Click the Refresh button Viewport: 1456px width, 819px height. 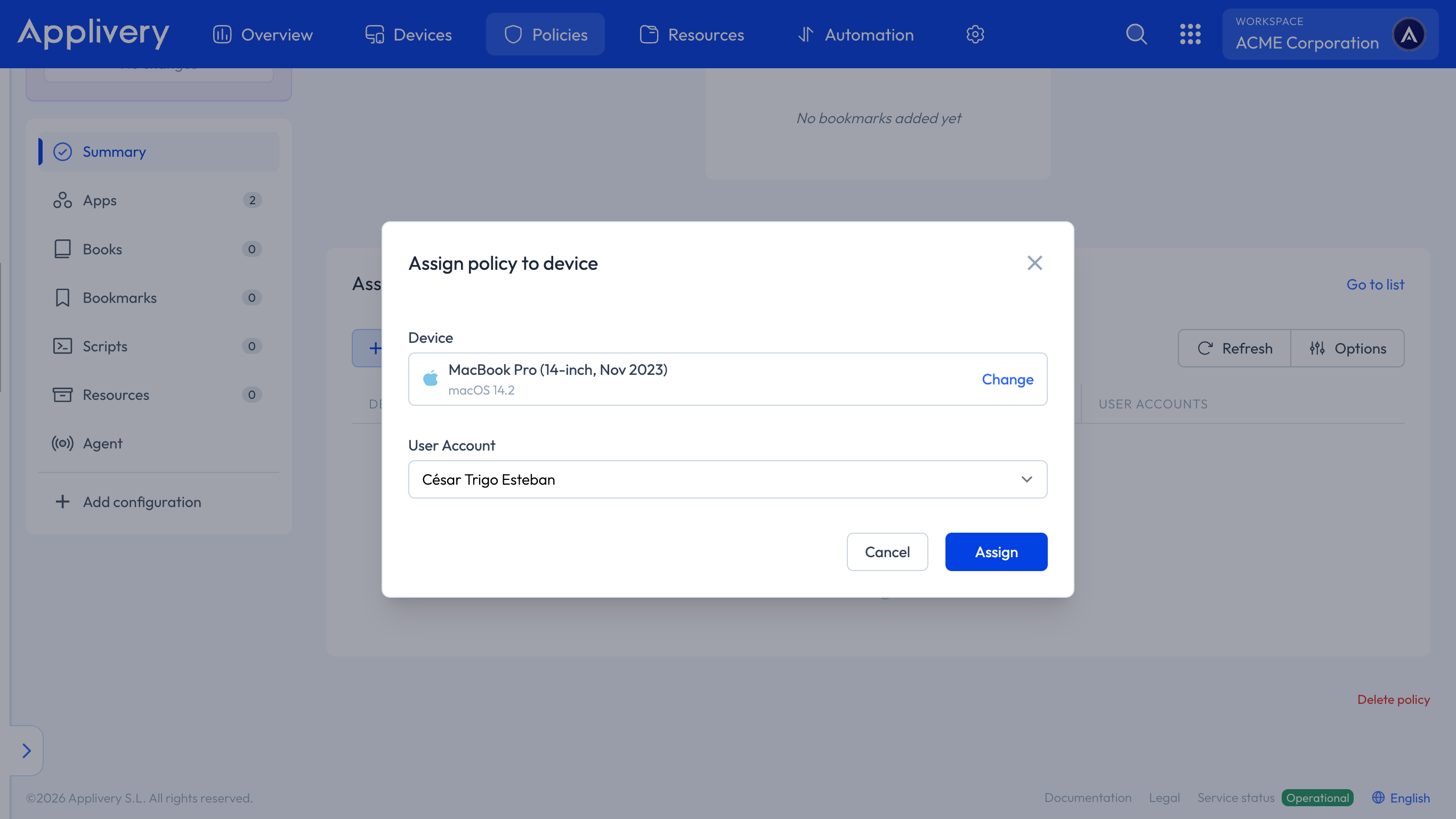pos(1234,348)
